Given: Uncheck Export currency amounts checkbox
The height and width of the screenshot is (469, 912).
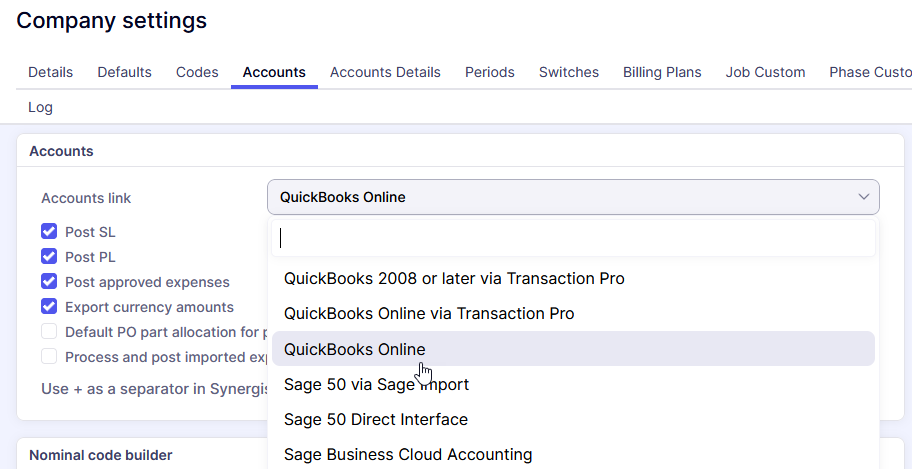Looking at the screenshot, I should (49, 307).
